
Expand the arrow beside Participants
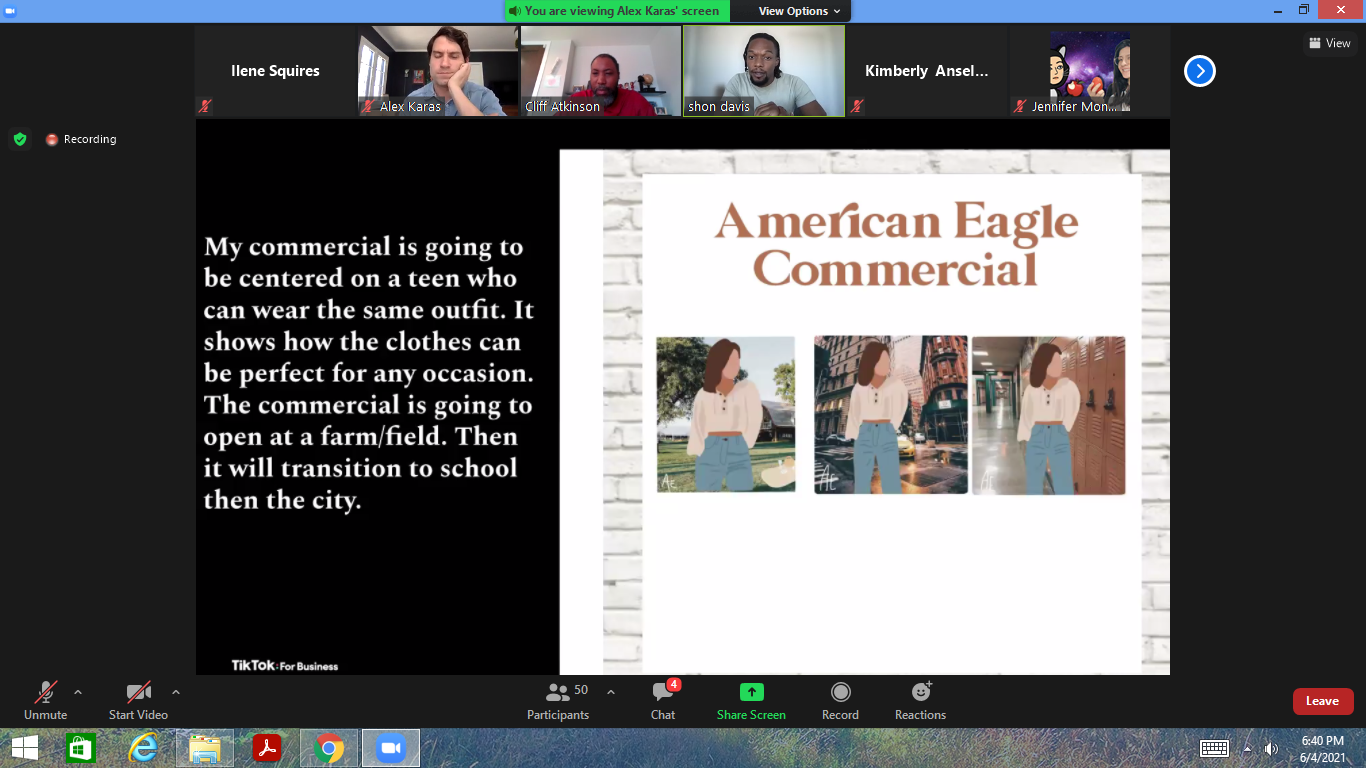(611, 692)
